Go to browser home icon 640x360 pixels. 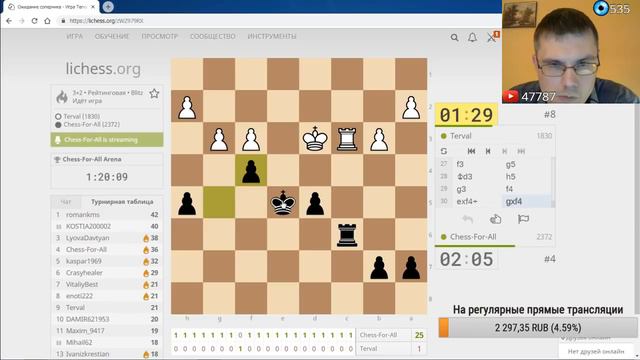click(47, 21)
